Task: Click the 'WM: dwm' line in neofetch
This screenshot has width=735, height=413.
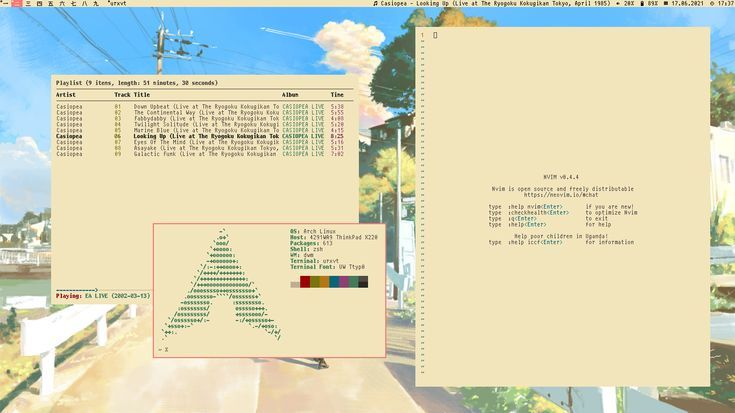Action: click(x=301, y=255)
